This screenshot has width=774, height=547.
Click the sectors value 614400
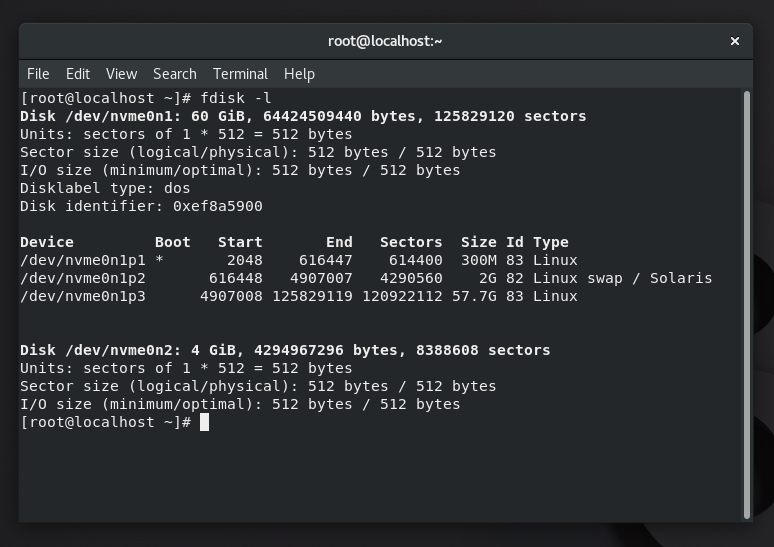tap(416, 260)
